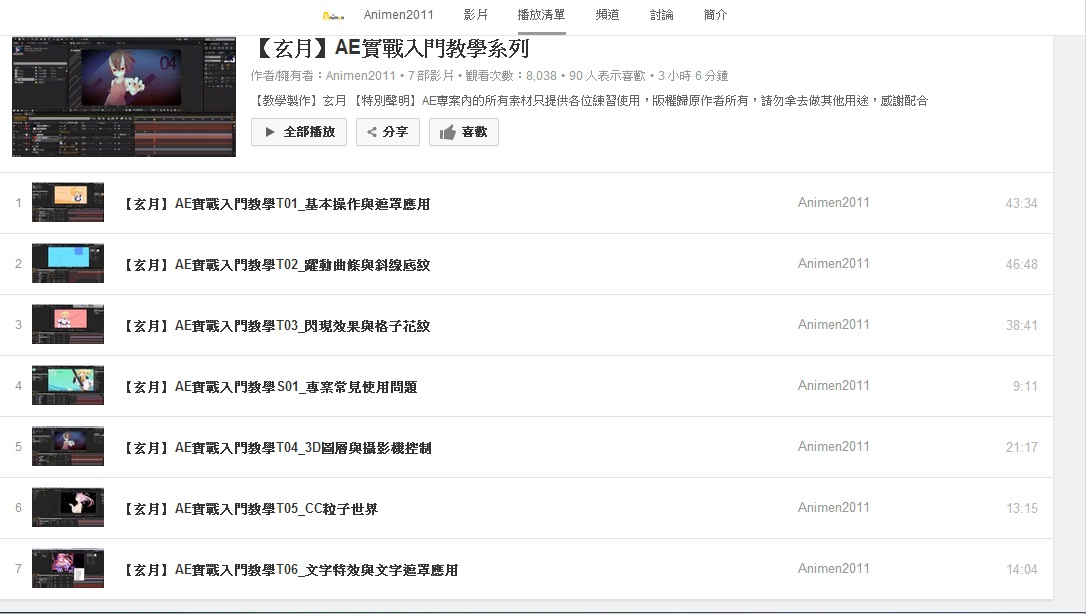Screen dimensions: 1086x614
Task: Open the large playlist cover thumbnail
Action: pos(124,97)
